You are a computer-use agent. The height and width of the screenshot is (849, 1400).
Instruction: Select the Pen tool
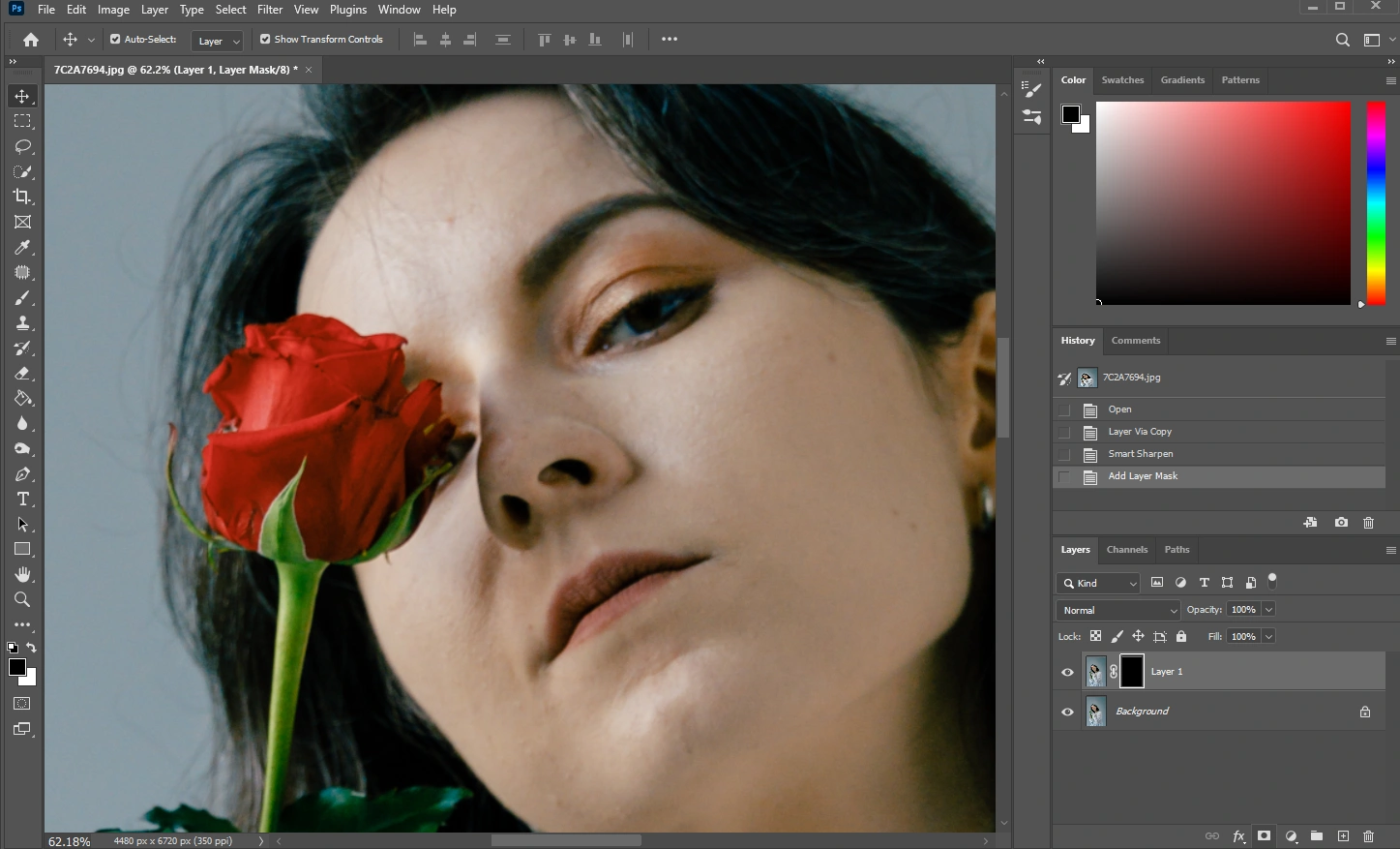pyautogui.click(x=22, y=474)
